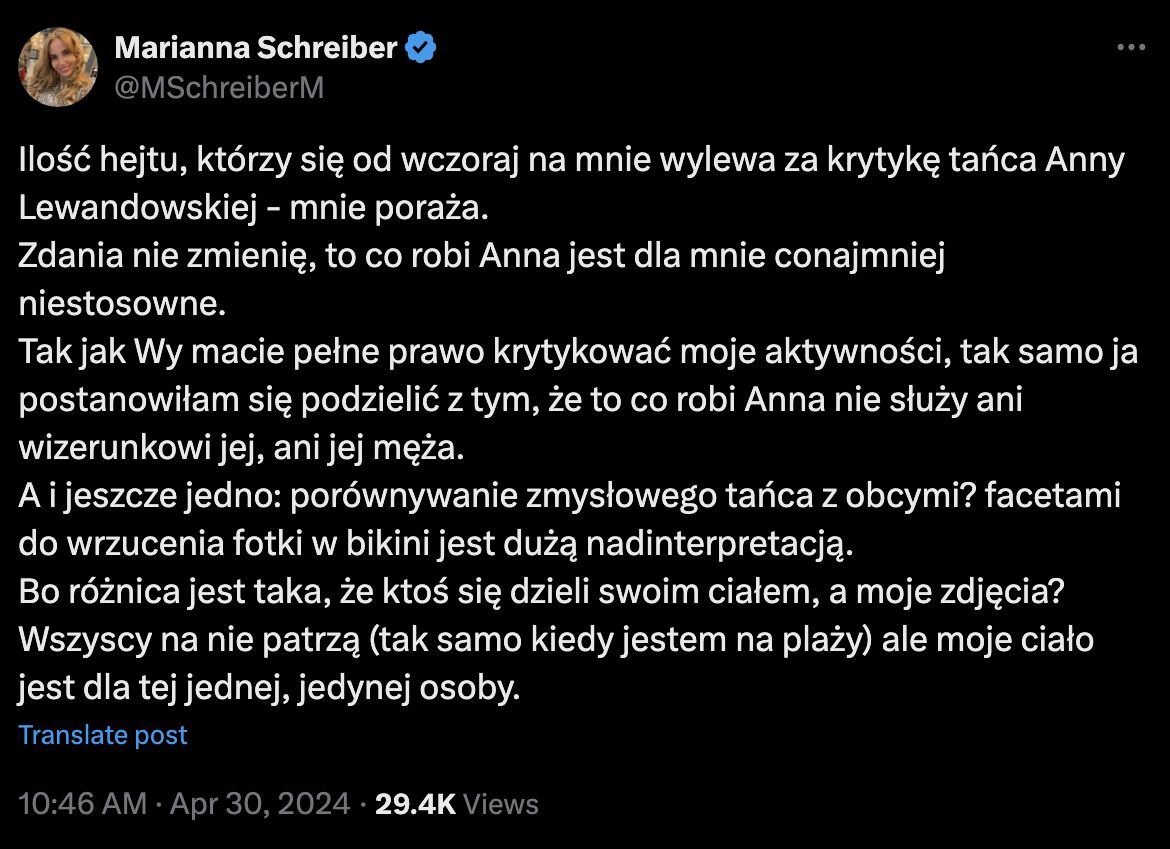Image resolution: width=1170 pixels, height=849 pixels.
Task: Click the Views label beside the count
Action: point(502,804)
